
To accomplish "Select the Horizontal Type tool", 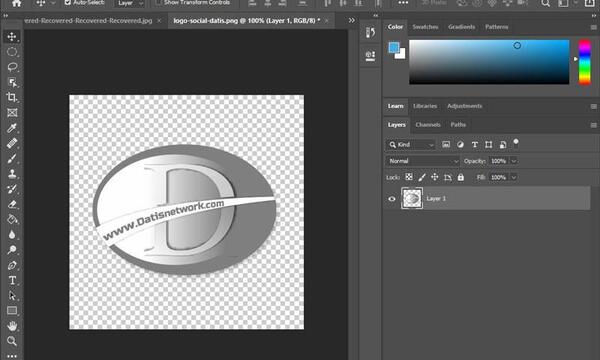I will [x=12, y=280].
